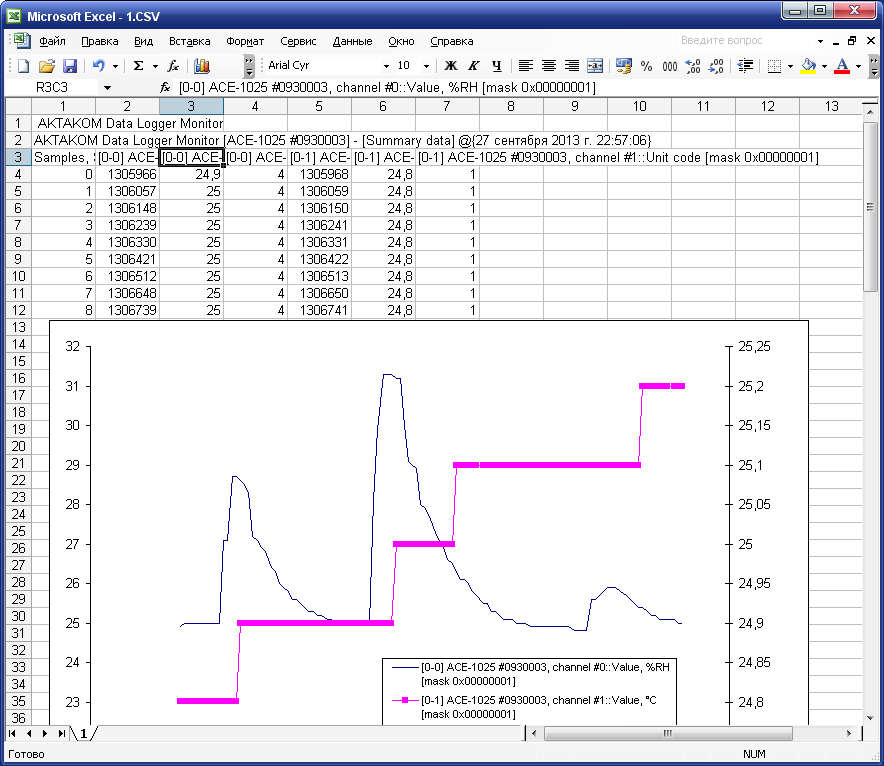This screenshot has width=884, height=766.
Task: Click the Excel document icon beside Файл
Action: [22, 41]
